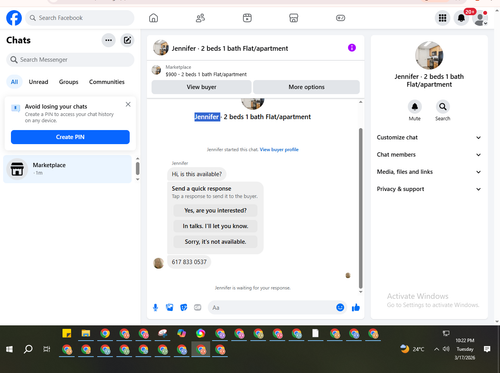Image resolution: width=500 pixels, height=373 pixels.
Task: Expand Privacy & support section
Action: tap(429, 189)
